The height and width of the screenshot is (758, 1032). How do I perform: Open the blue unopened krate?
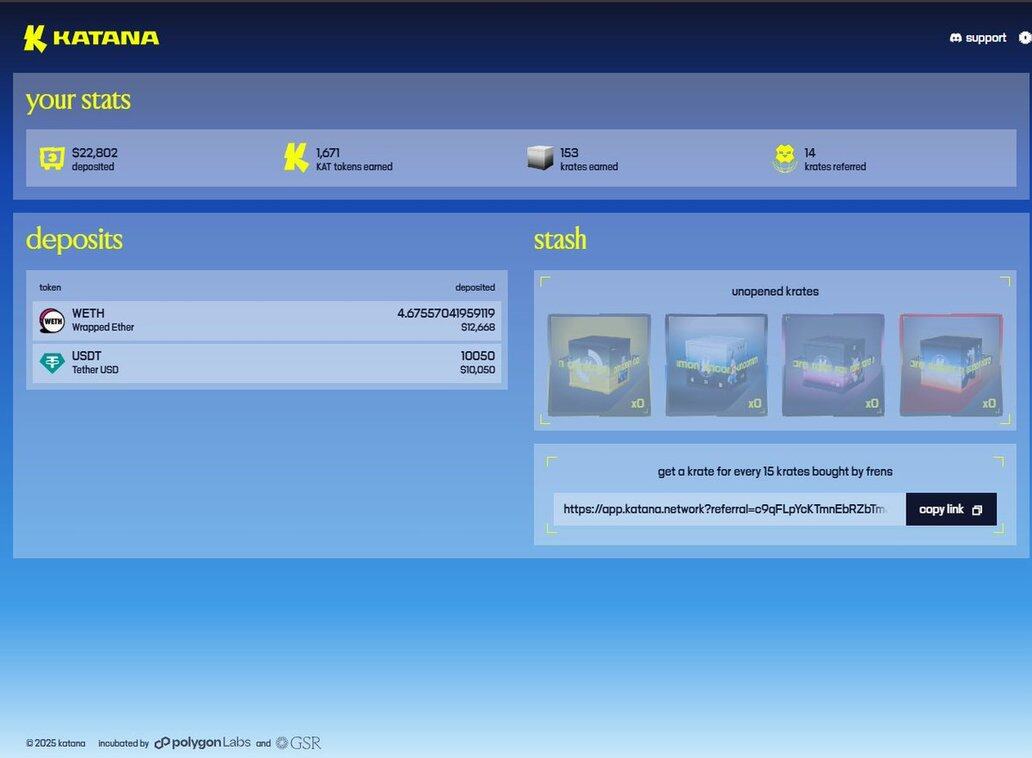pyautogui.click(x=716, y=365)
